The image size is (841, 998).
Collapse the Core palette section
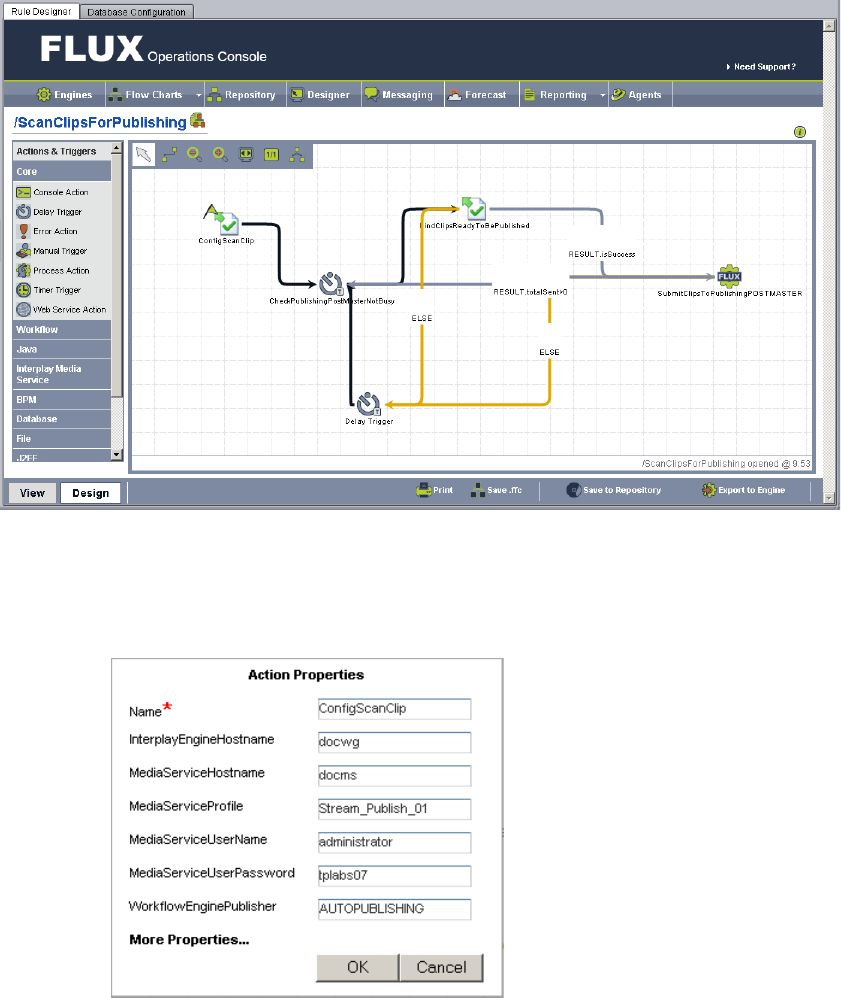coord(62,171)
